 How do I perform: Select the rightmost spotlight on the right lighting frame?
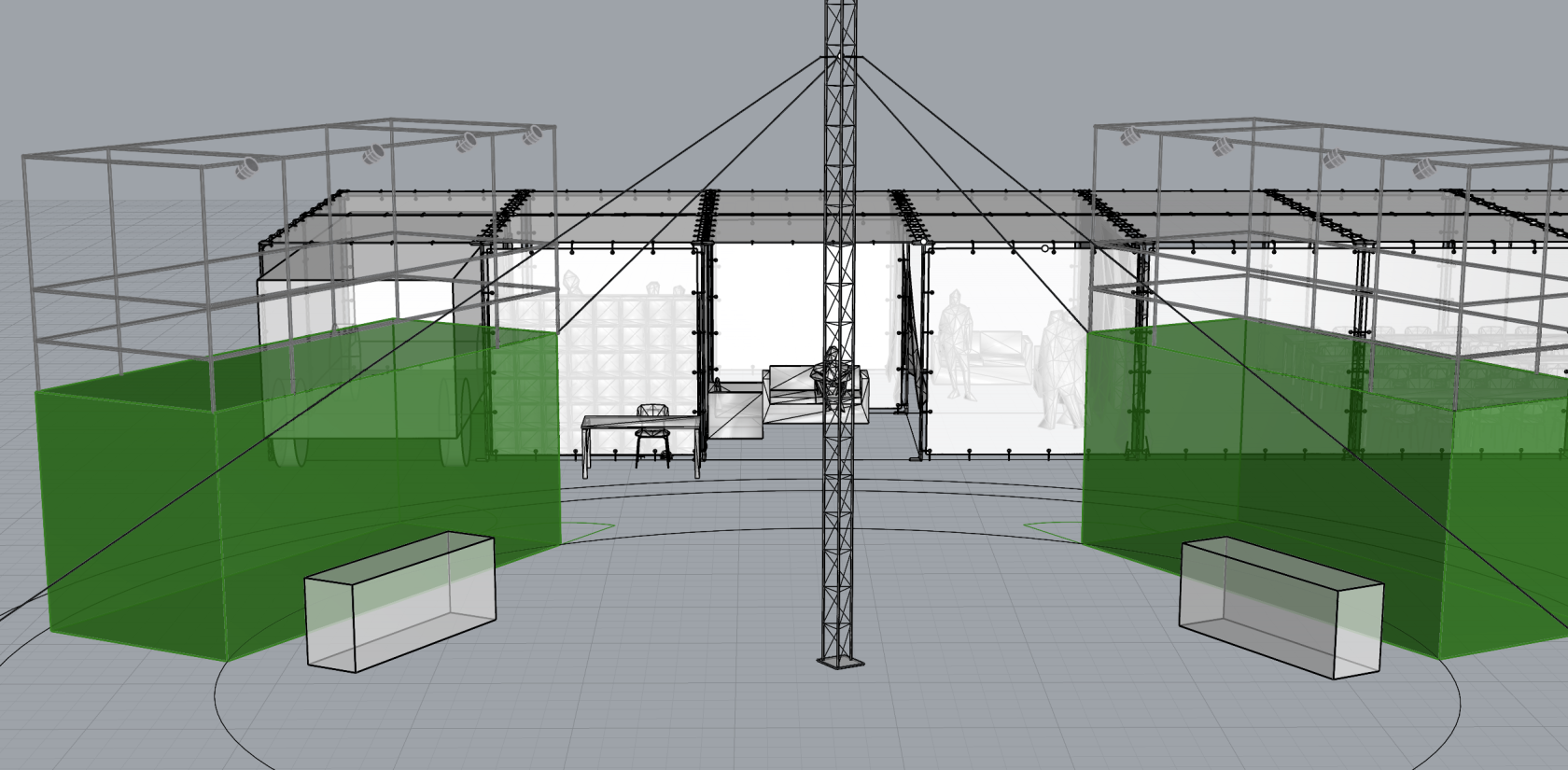(x=1424, y=169)
